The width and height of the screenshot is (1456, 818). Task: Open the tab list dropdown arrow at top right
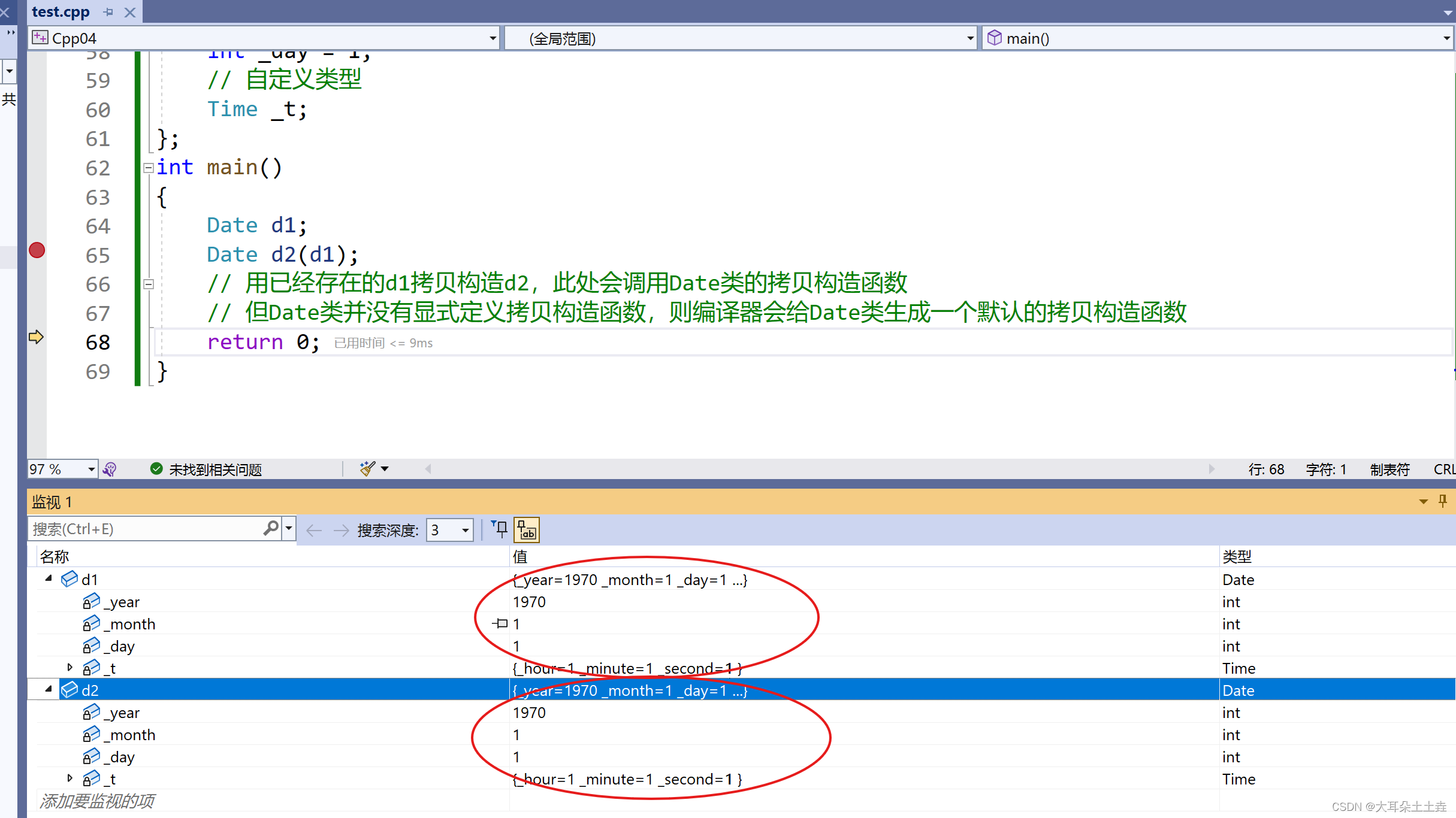click(x=1448, y=13)
